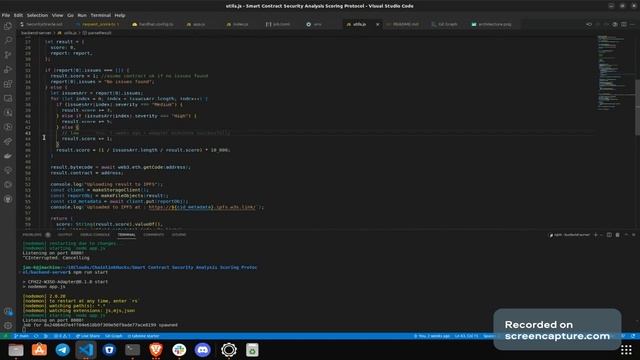Open the Selection menu
Screen dimensions: 640x360
(37, 15)
